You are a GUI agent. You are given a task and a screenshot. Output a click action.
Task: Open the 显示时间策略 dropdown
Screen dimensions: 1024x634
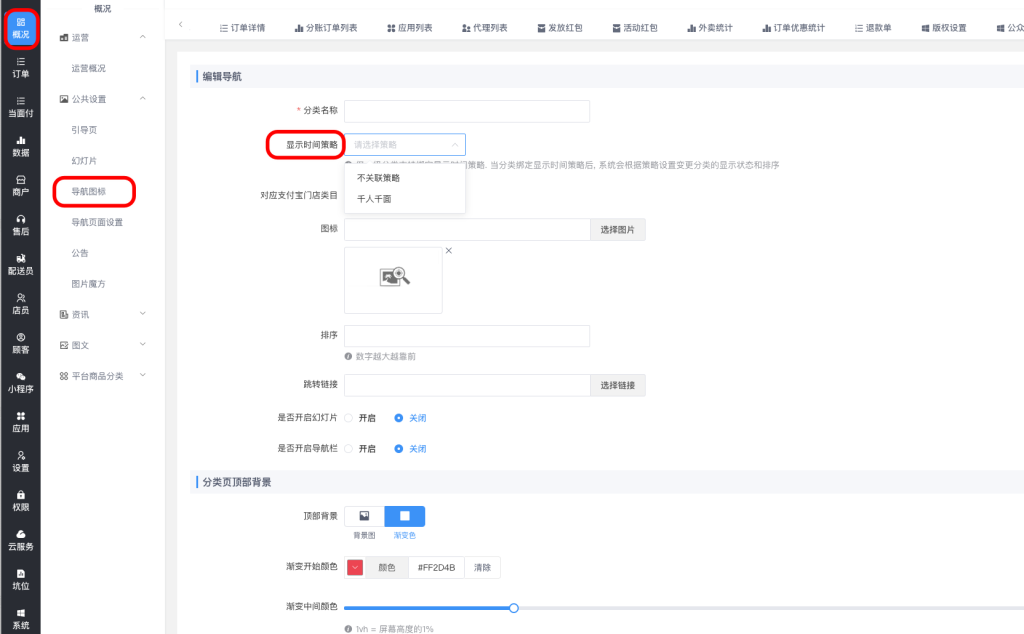tap(405, 144)
